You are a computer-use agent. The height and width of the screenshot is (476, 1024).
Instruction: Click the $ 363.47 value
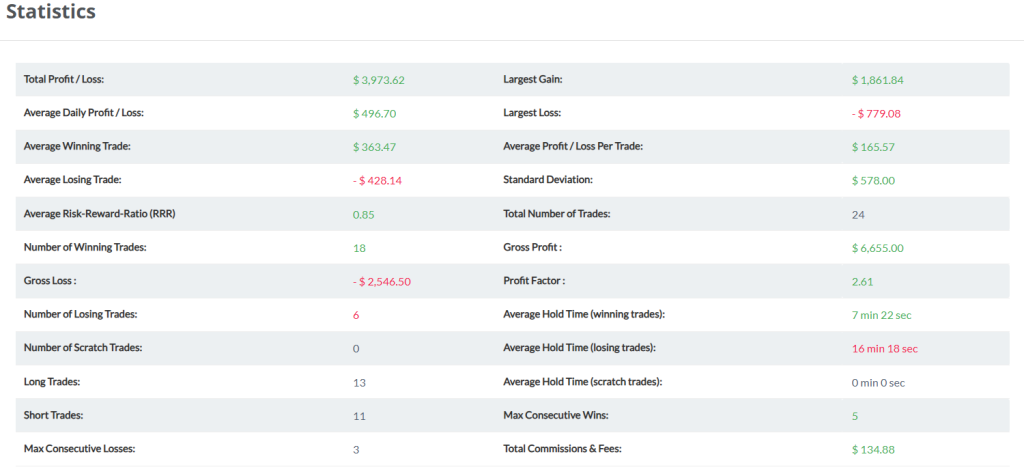coord(374,147)
